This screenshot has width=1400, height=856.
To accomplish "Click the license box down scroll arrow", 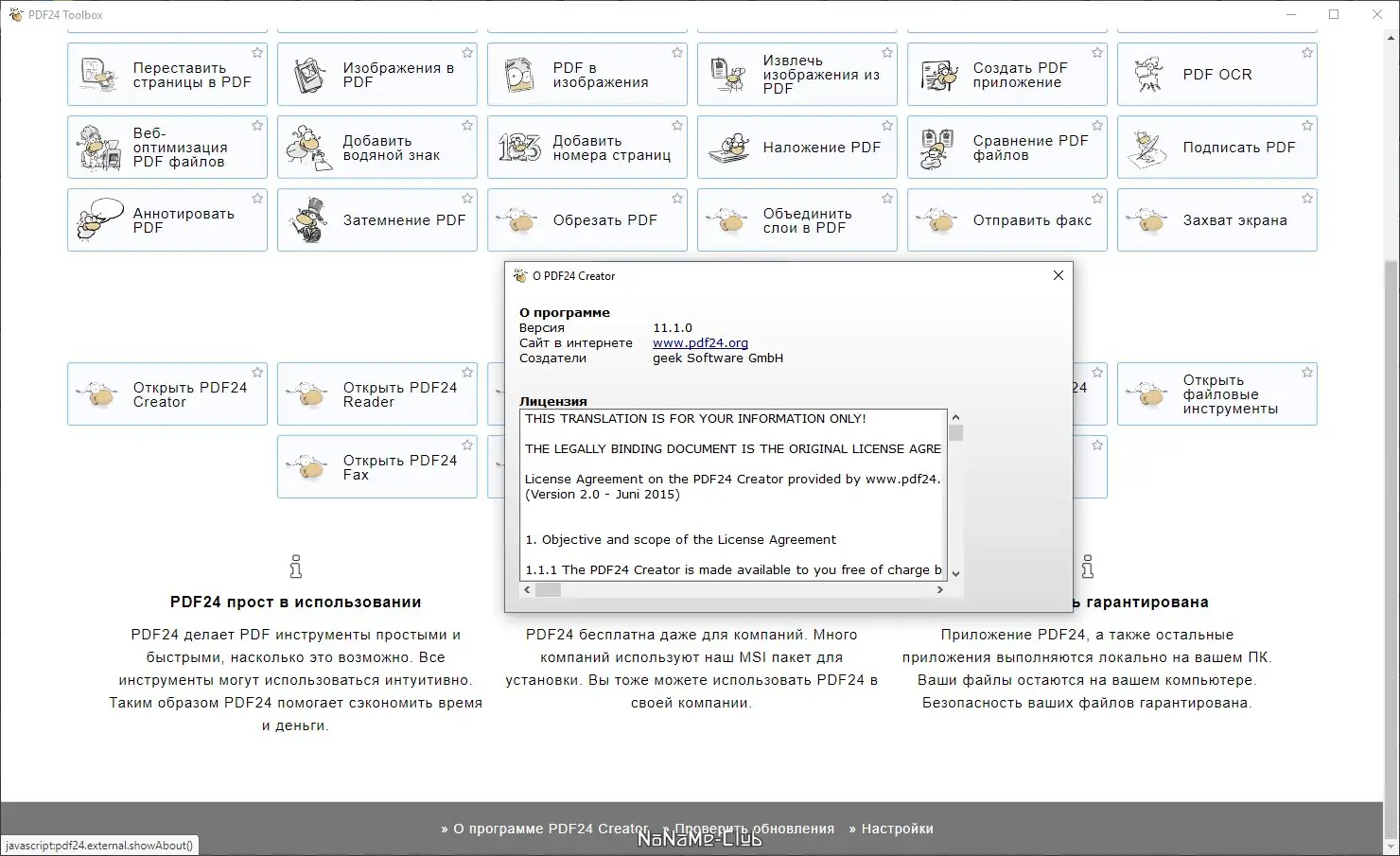I will point(955,573).
